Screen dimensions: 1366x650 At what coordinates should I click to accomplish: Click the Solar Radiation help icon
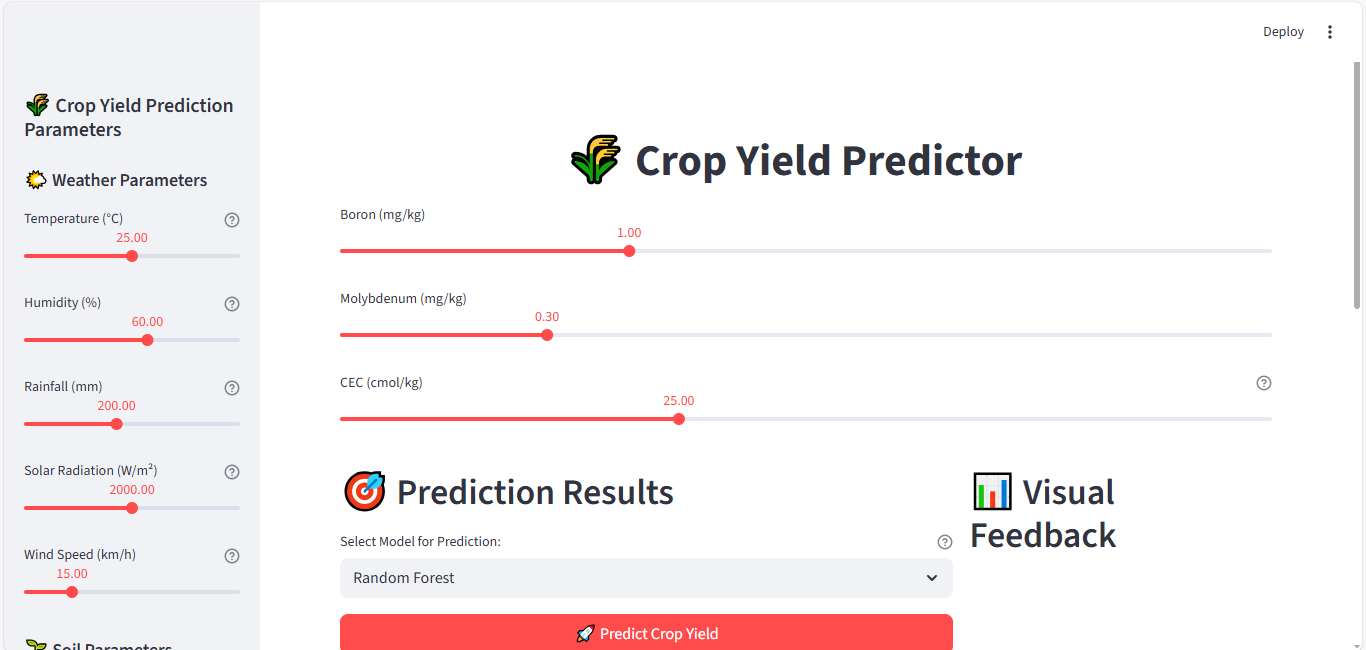(232, 472)
